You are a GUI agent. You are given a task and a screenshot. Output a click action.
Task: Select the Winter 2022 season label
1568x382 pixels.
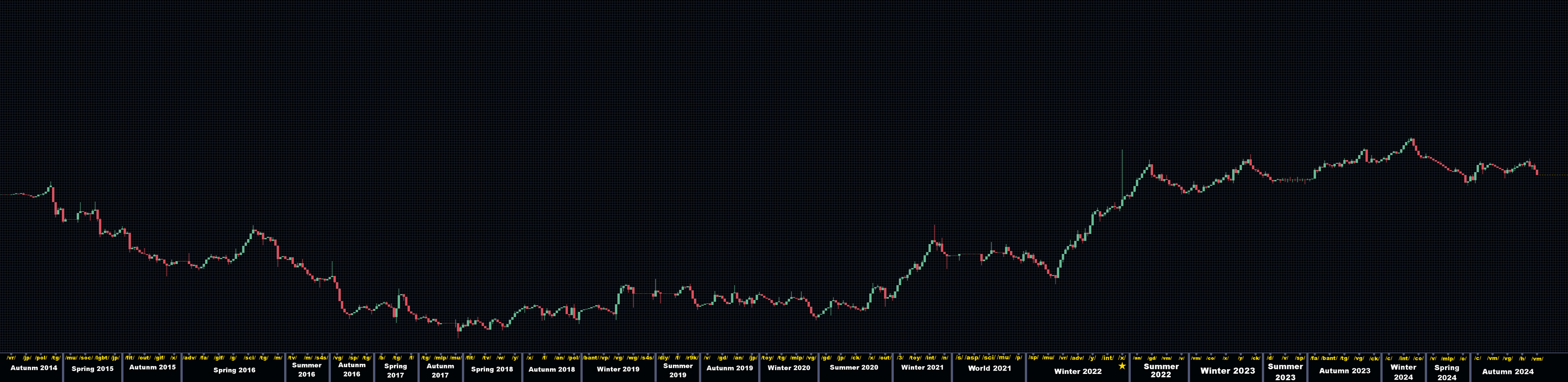coord(1078,371)
